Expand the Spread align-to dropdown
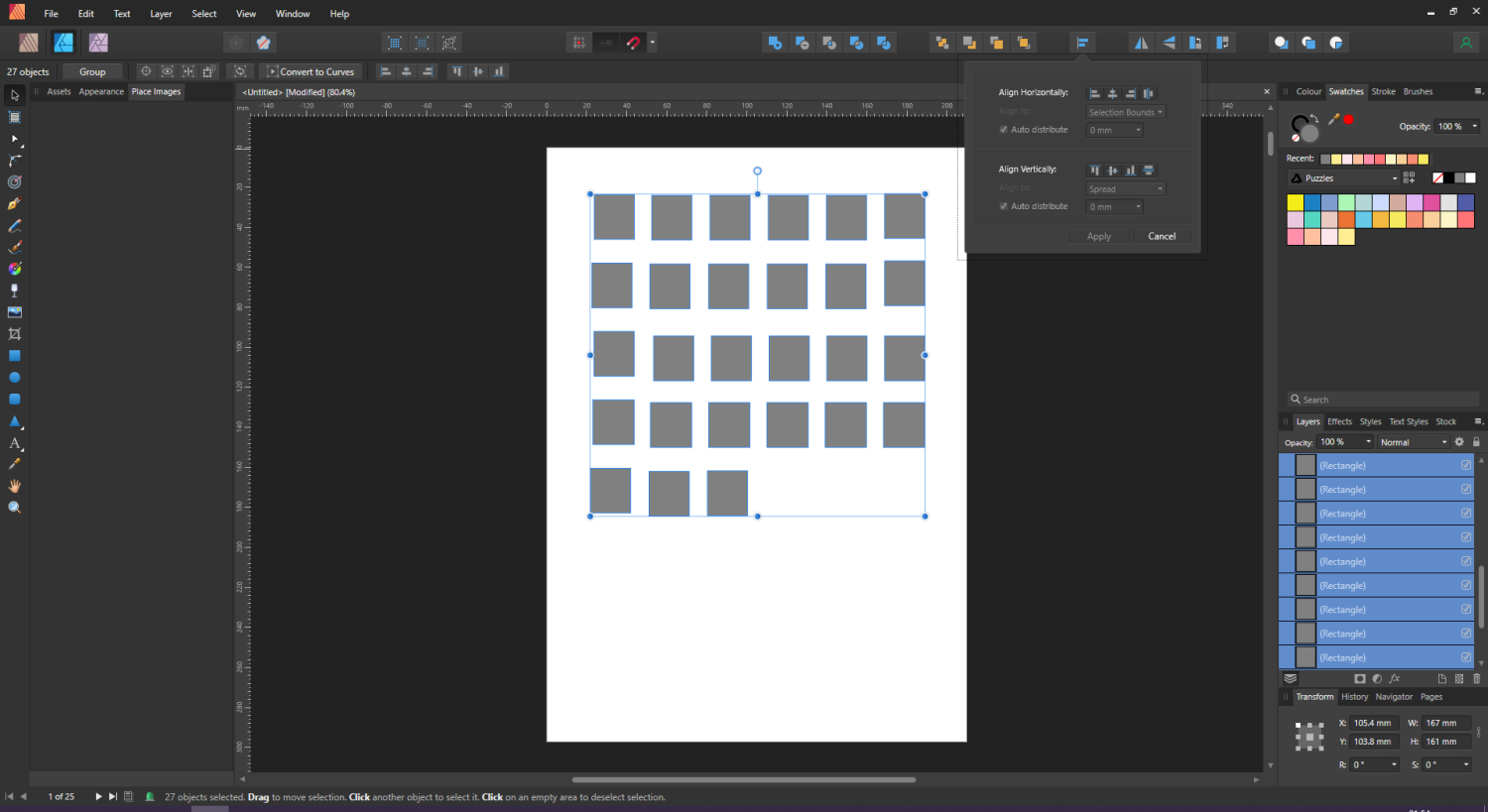 [1125, 188]
